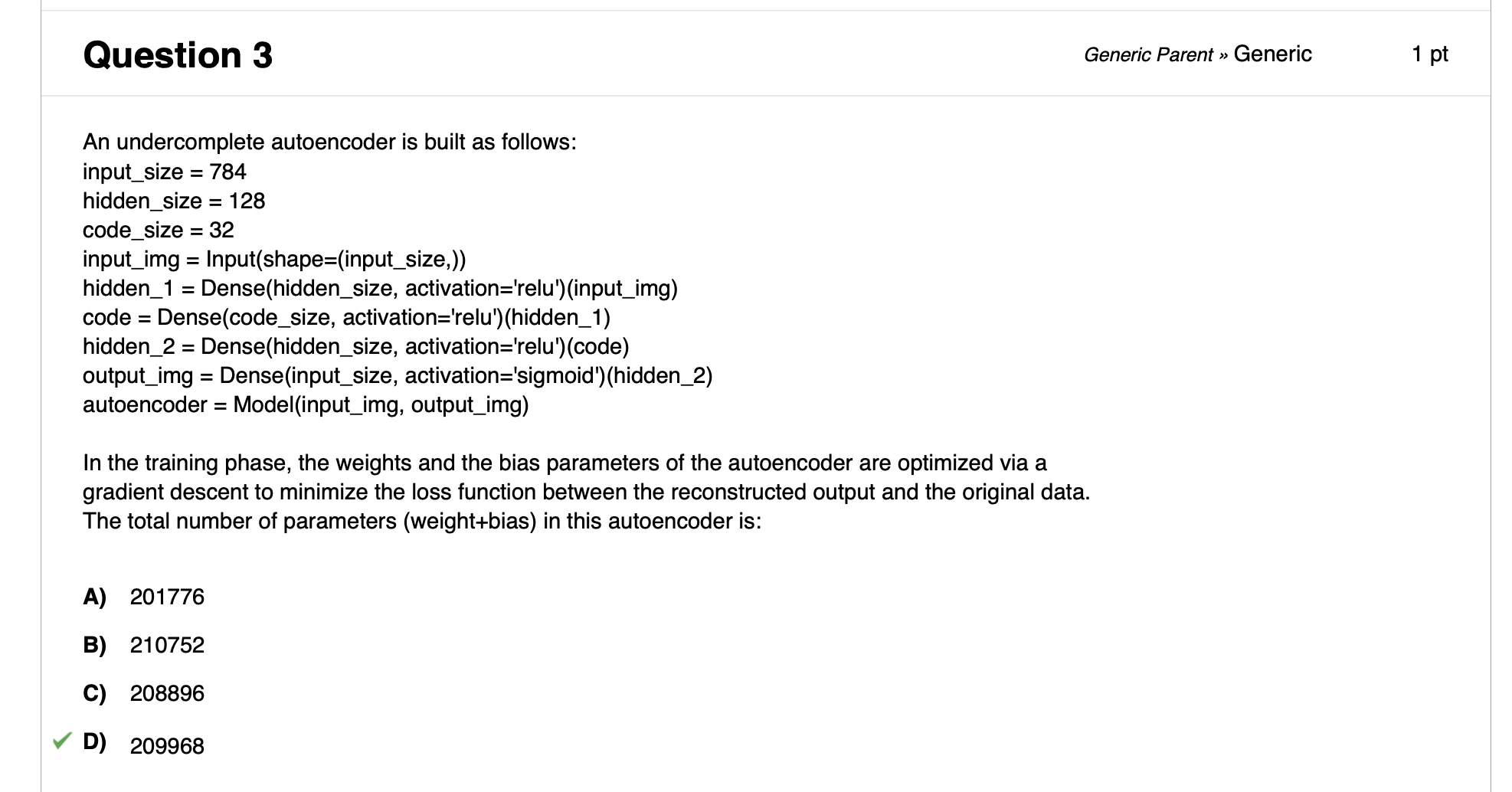Select answer choice C) 208896
The width and height of the screenshot is (1512, 792).
pos(167,692)
